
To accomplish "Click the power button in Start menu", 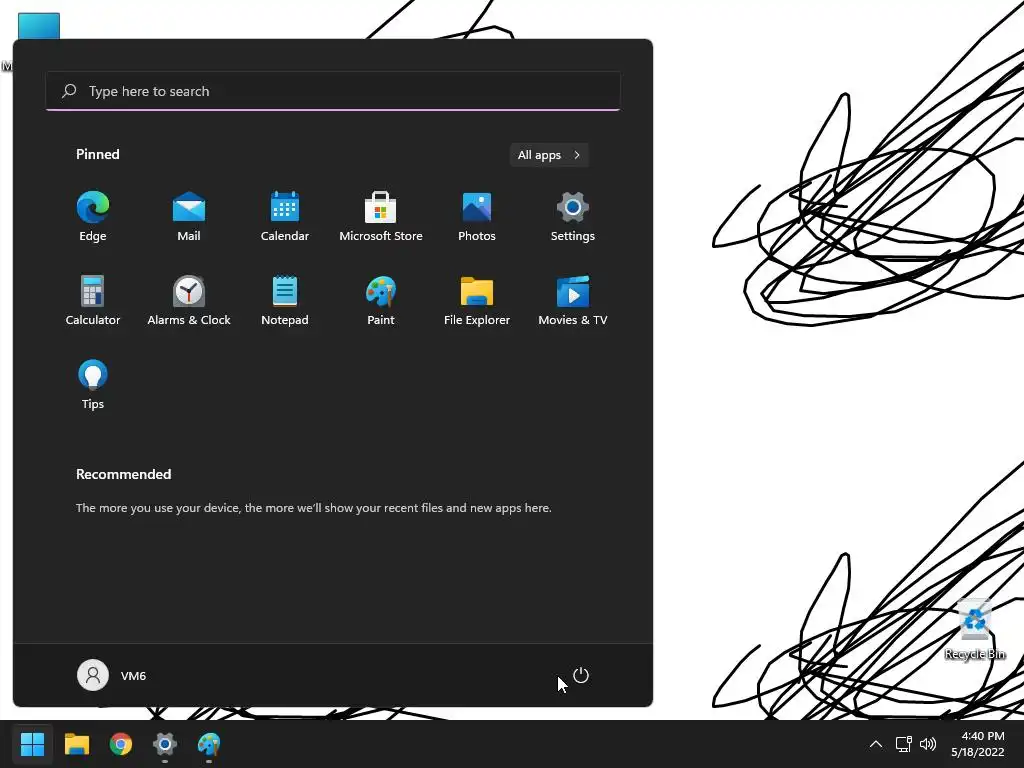I will 581,675.
